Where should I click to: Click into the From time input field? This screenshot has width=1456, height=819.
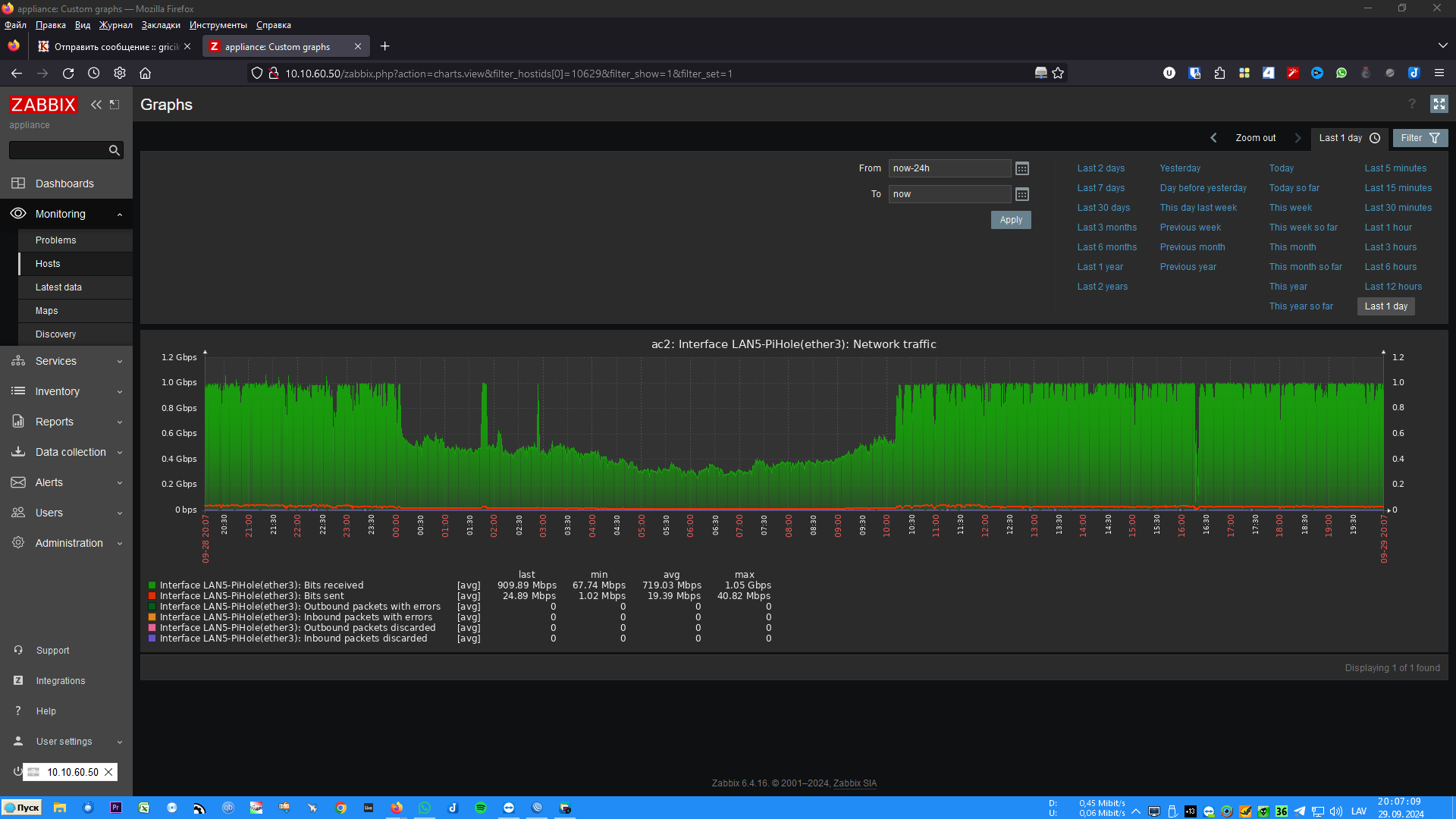[x=949, y=168]
